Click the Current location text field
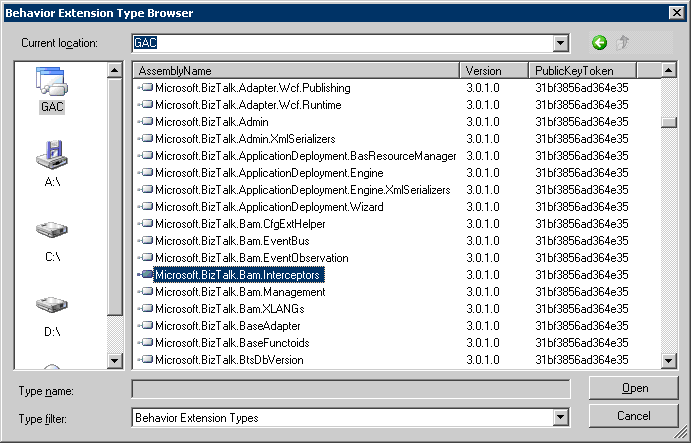 343,43
